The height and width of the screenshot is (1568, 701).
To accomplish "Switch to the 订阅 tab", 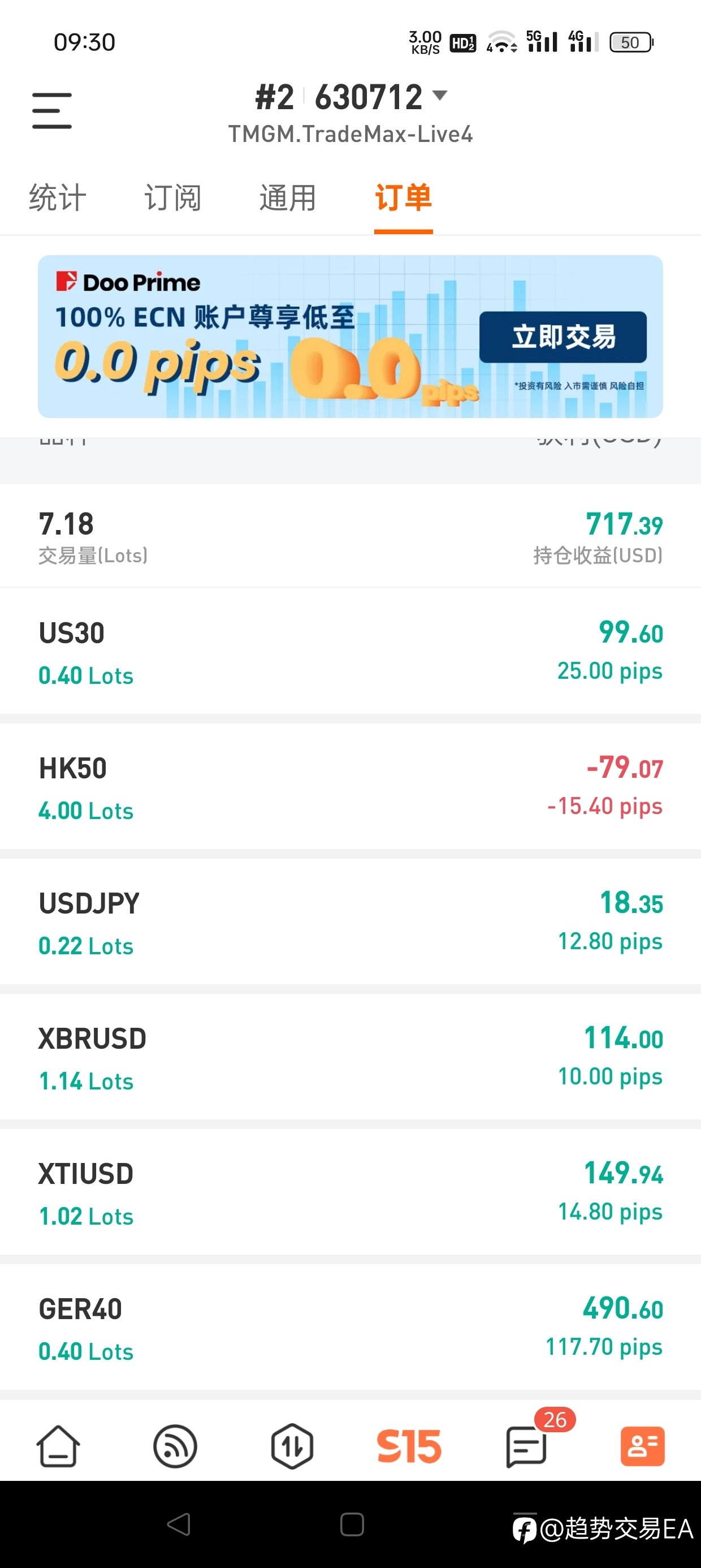I will click(173, 198).
